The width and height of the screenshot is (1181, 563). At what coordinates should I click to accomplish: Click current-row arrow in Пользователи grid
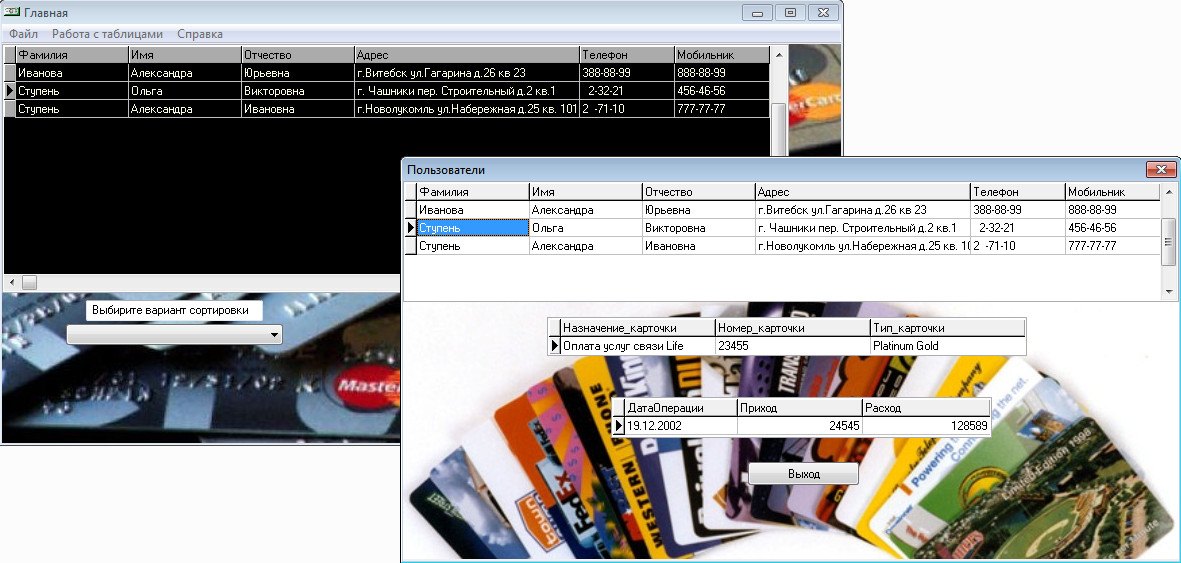pyautogui.click(x=410, y=228)
